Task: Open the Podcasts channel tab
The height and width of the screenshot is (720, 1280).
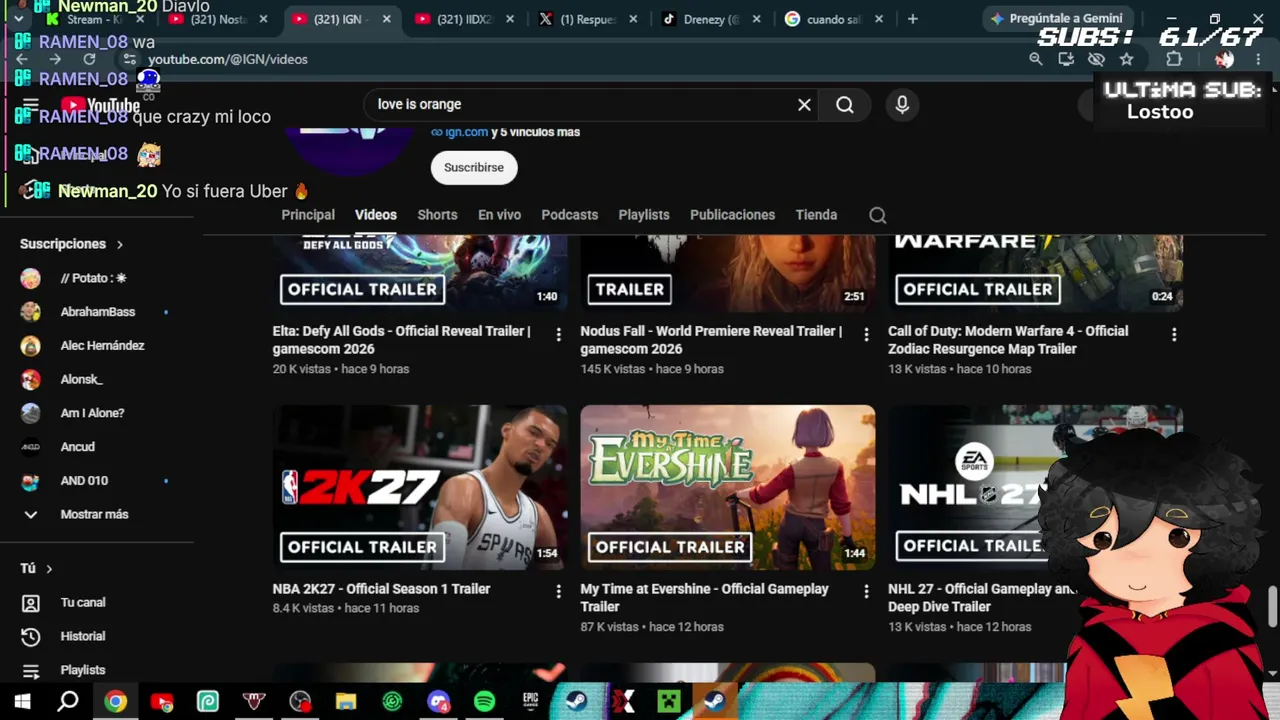Action: pyautogui.click(x=569, y=215)
